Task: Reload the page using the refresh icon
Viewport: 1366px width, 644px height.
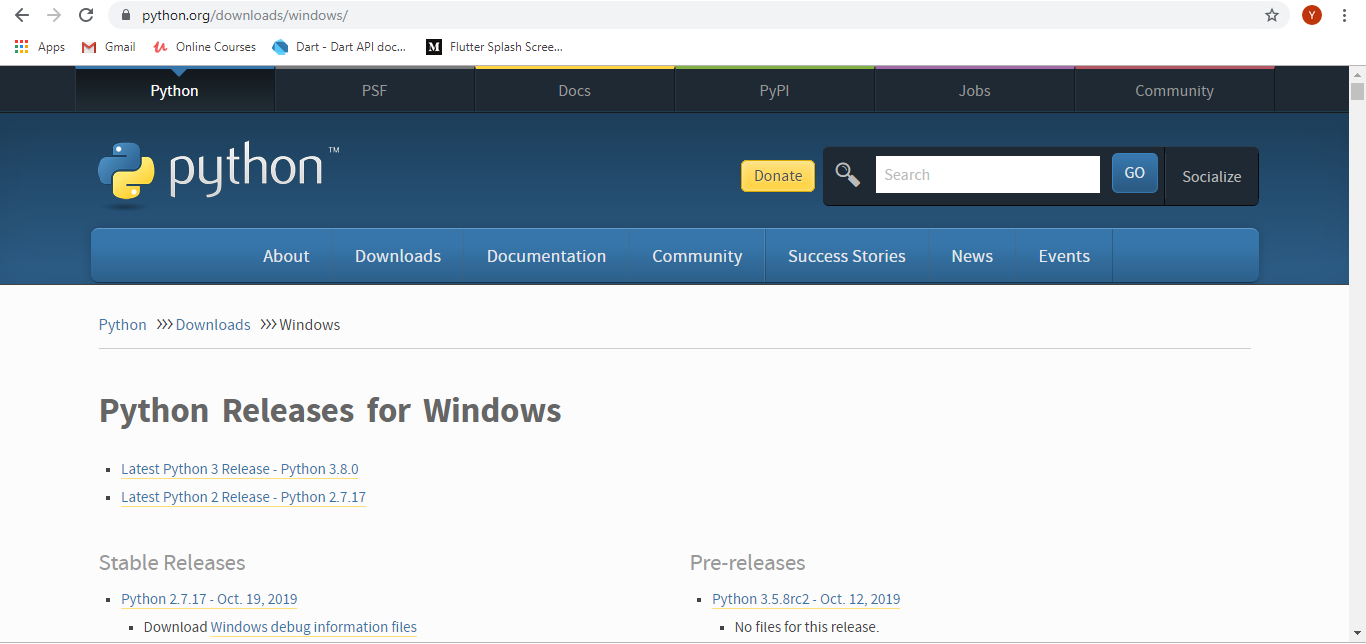Action: (x=85, y=16)
